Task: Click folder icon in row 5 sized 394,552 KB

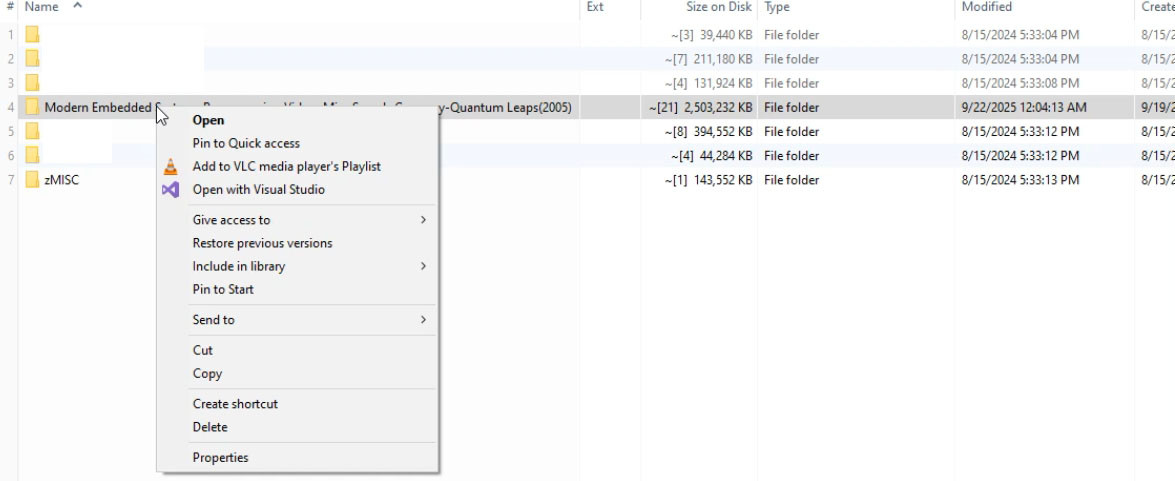Action: pyautogui.click(x=32, y=131)
